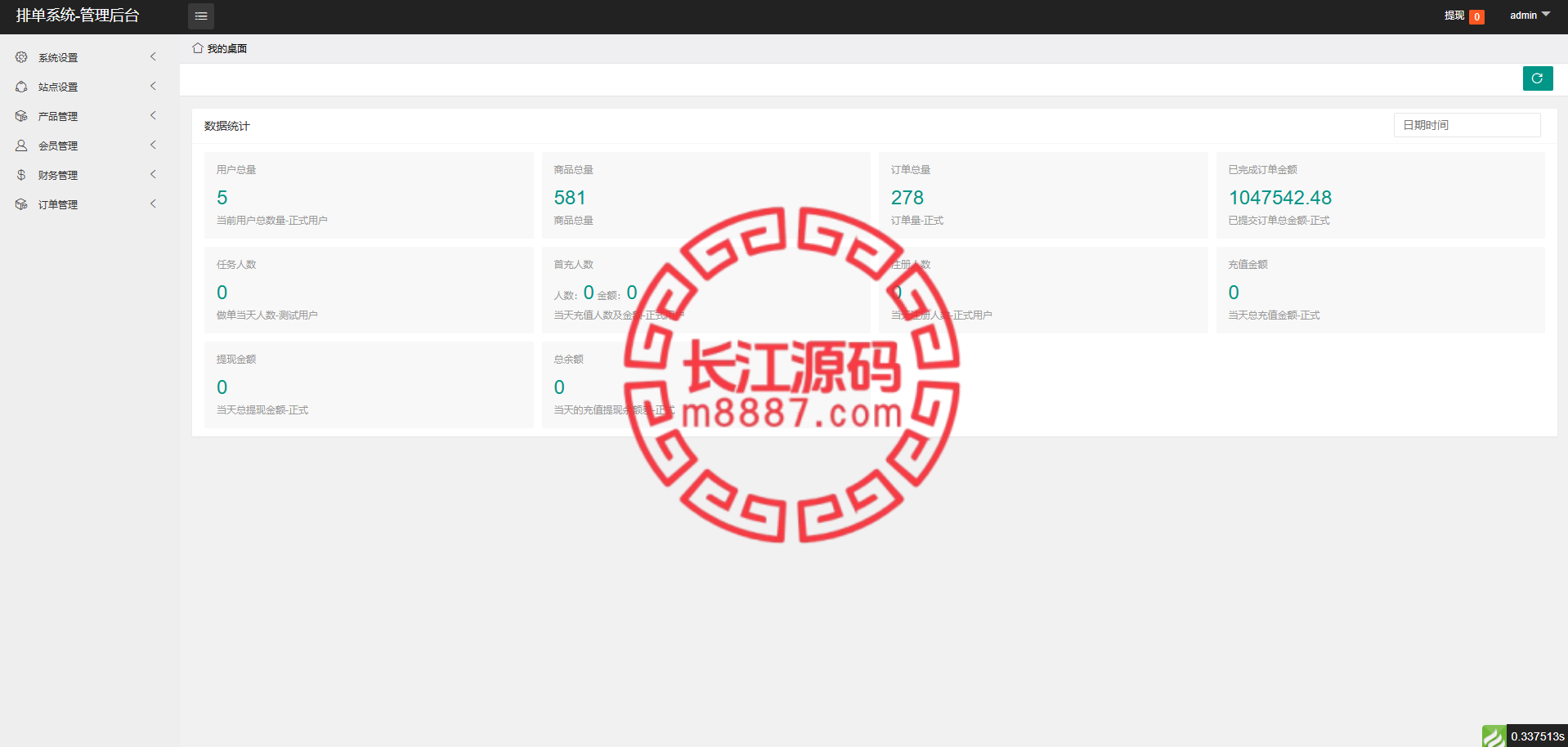
Task: Click the 产品管理 cube icon
Action: (x=21, y=116)
